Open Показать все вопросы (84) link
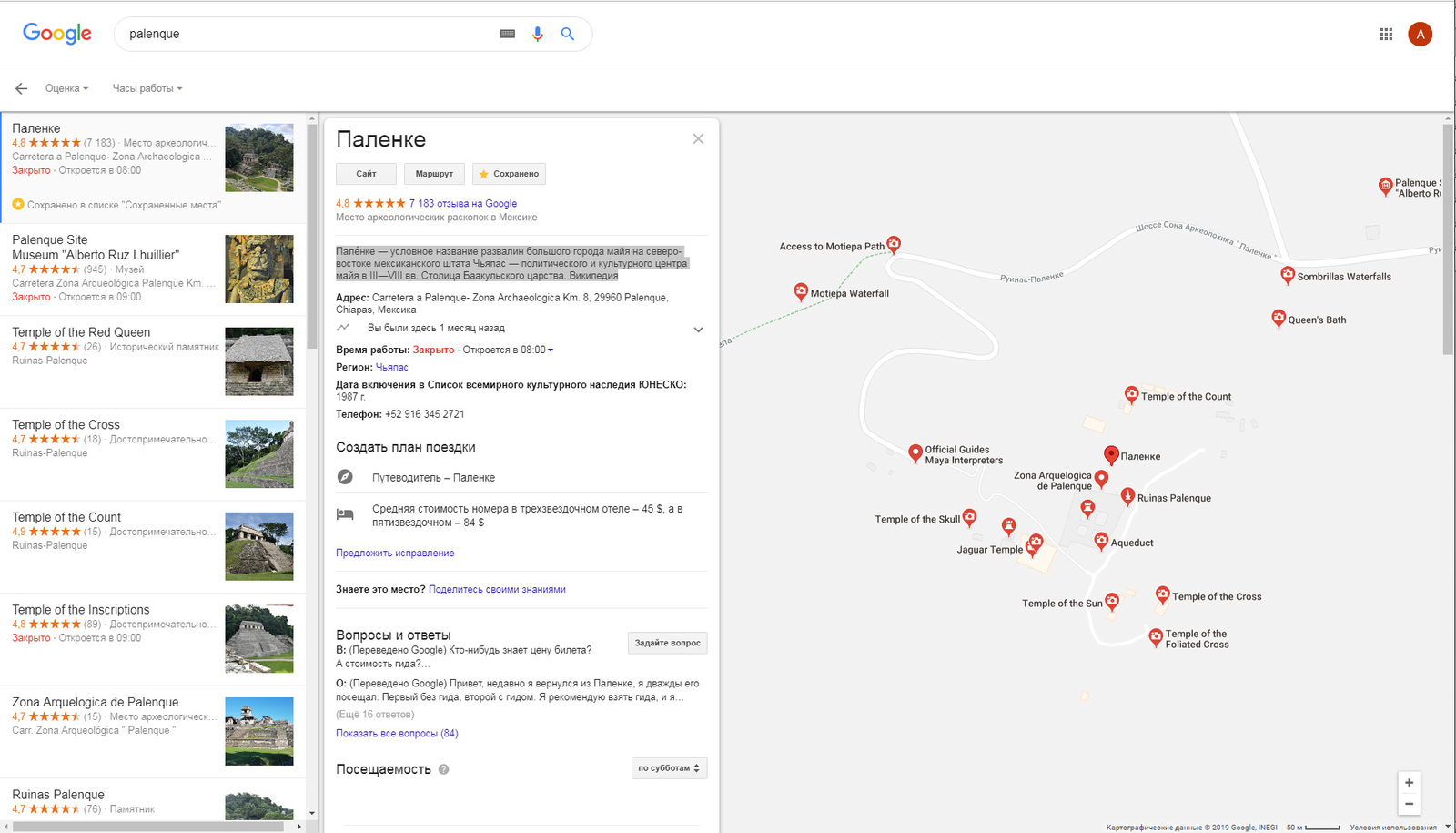Screen dimensions: 1456x833 397,734
